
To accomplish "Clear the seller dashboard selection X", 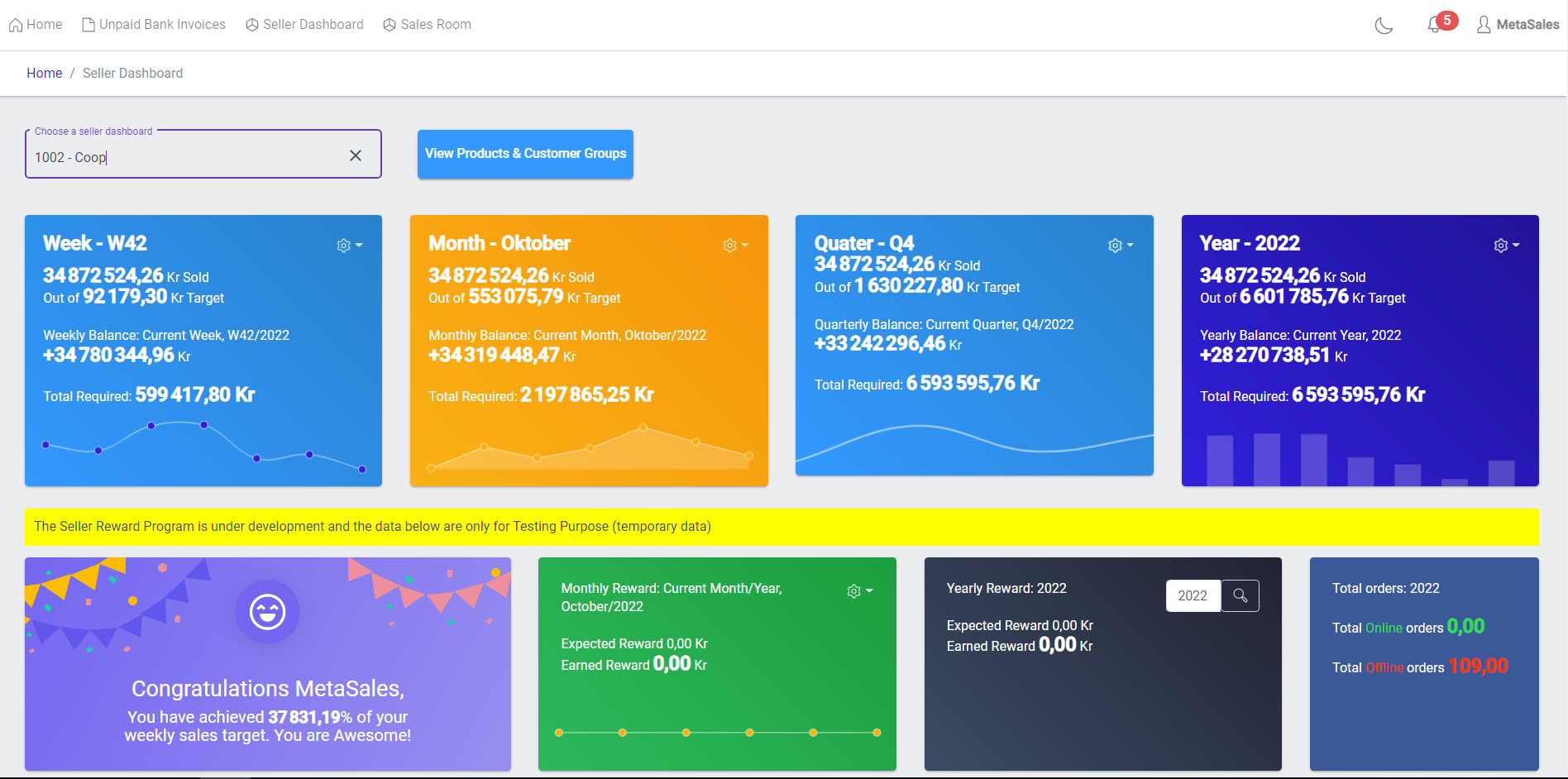I will 356,155.
